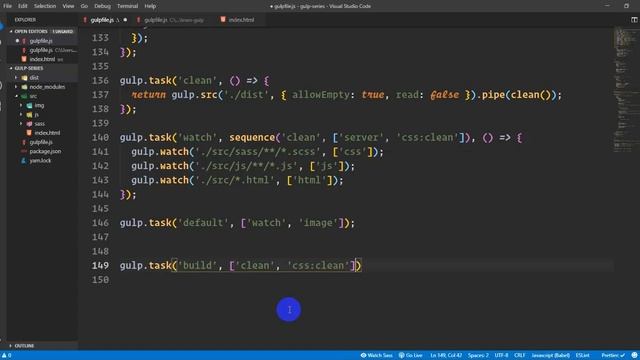Open the Terminal menu

coord(127,6)
